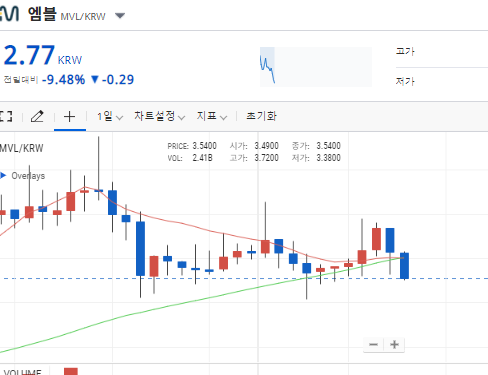Click the MVL coin logo
This screenshot has height=375, width=488.
click(x=9, y=14)
